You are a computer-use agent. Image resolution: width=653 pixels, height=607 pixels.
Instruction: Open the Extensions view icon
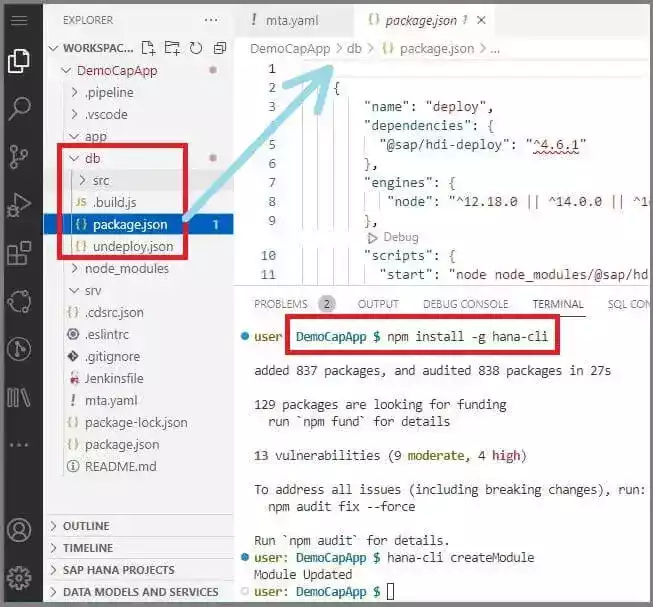(19, 253)
